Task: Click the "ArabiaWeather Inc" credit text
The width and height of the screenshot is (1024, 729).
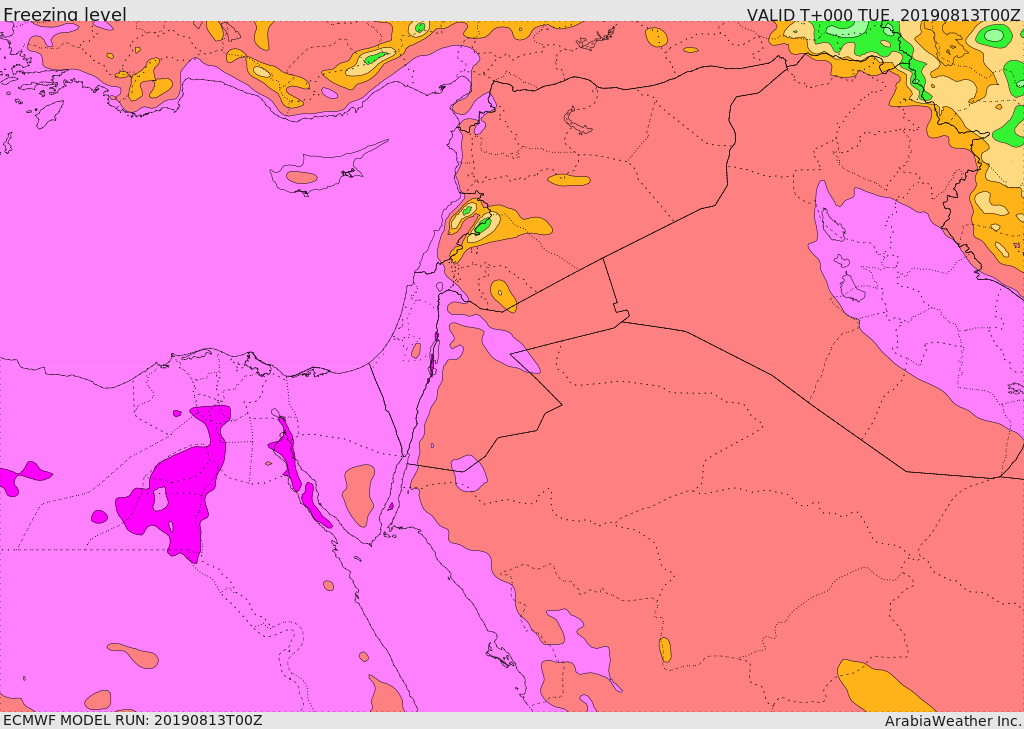Action: click(x=953, y=721)
